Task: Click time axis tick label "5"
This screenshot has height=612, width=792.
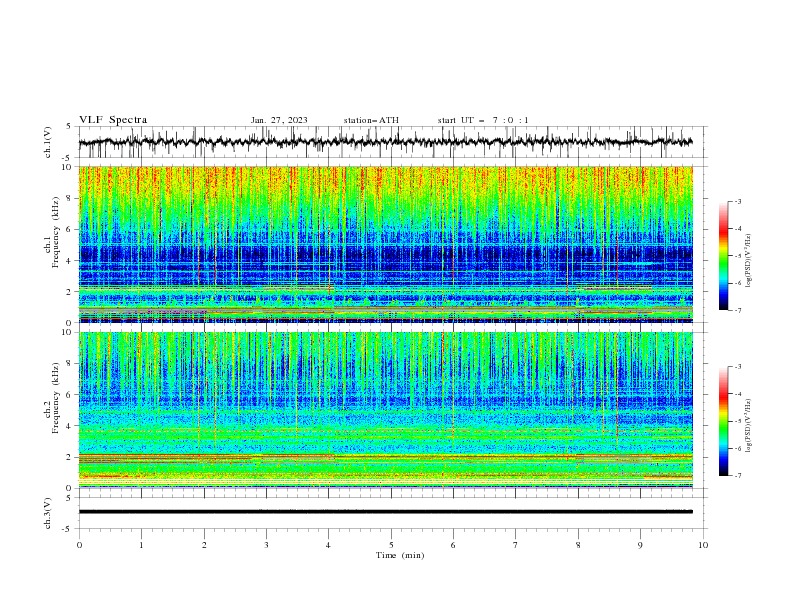Action: pyautogui.click(x=391, y=545)
